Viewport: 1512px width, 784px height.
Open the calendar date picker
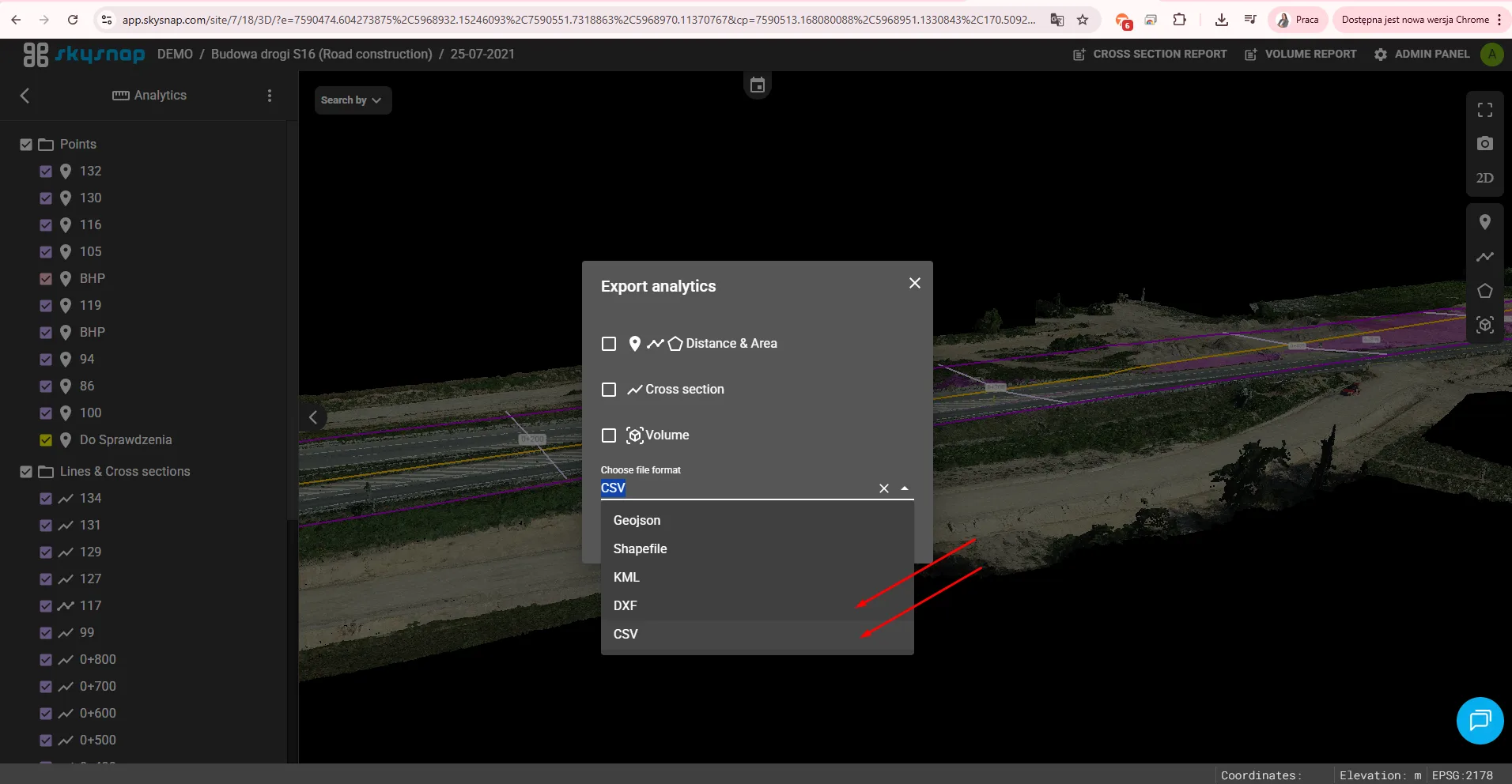coord(757,85)
